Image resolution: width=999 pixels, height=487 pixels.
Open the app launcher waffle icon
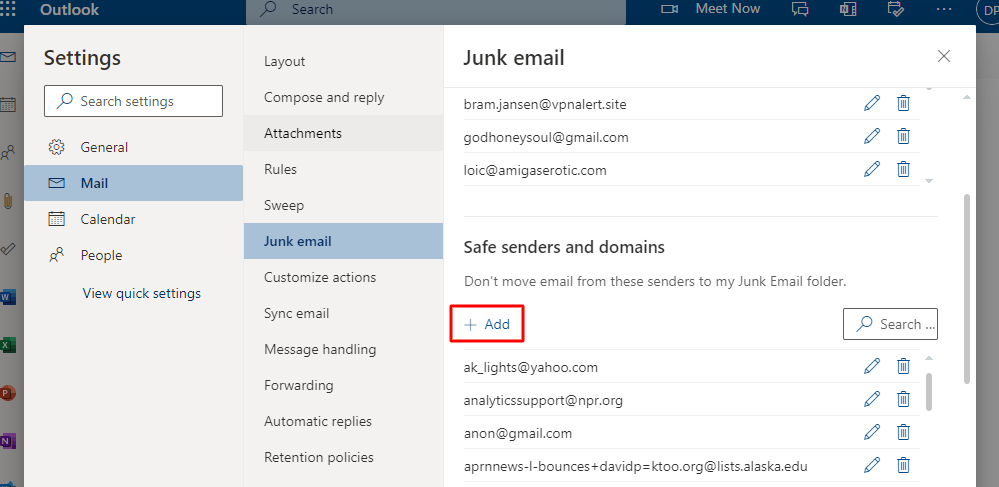tap(9, 9)
